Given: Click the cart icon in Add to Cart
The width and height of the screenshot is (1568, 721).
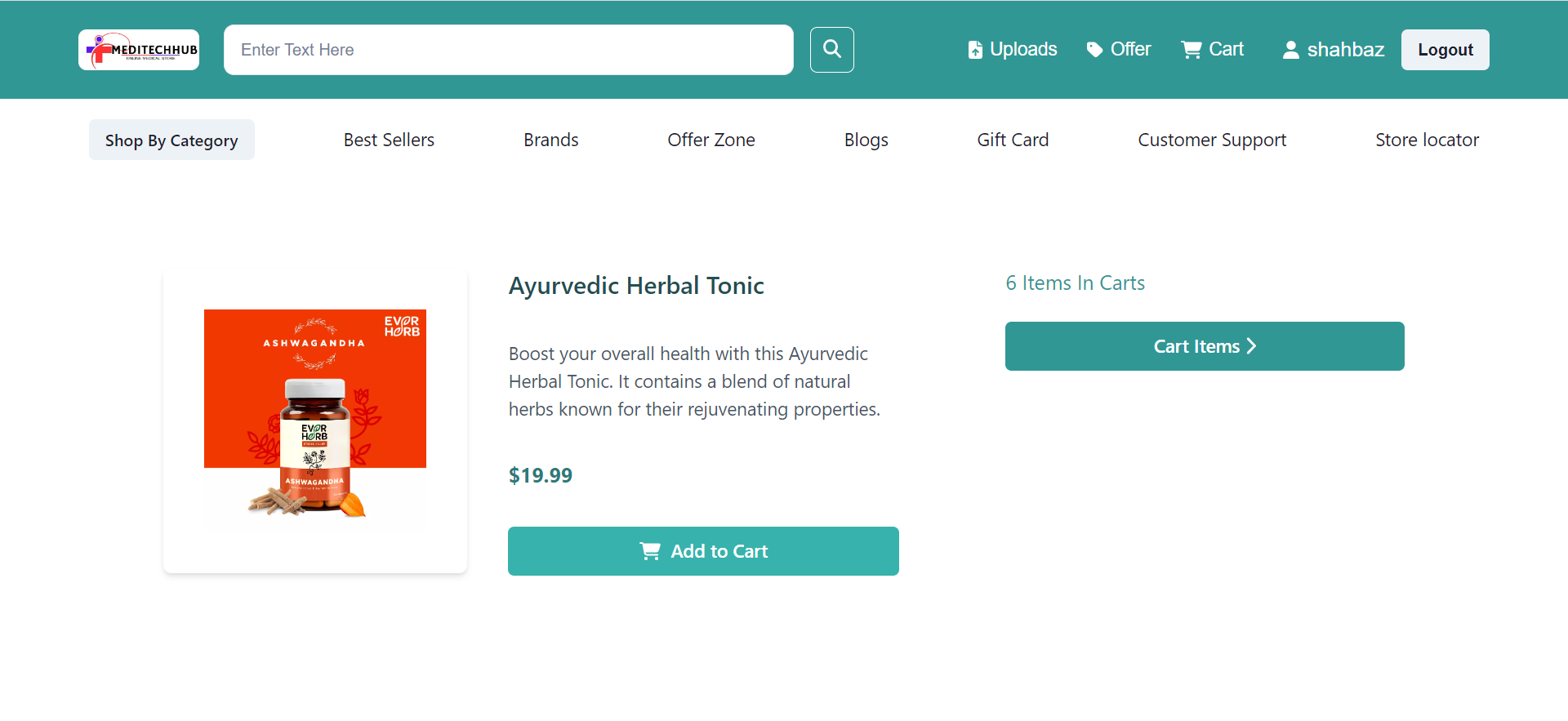Looking at the screenshot, I should click(x=650, y=551).
